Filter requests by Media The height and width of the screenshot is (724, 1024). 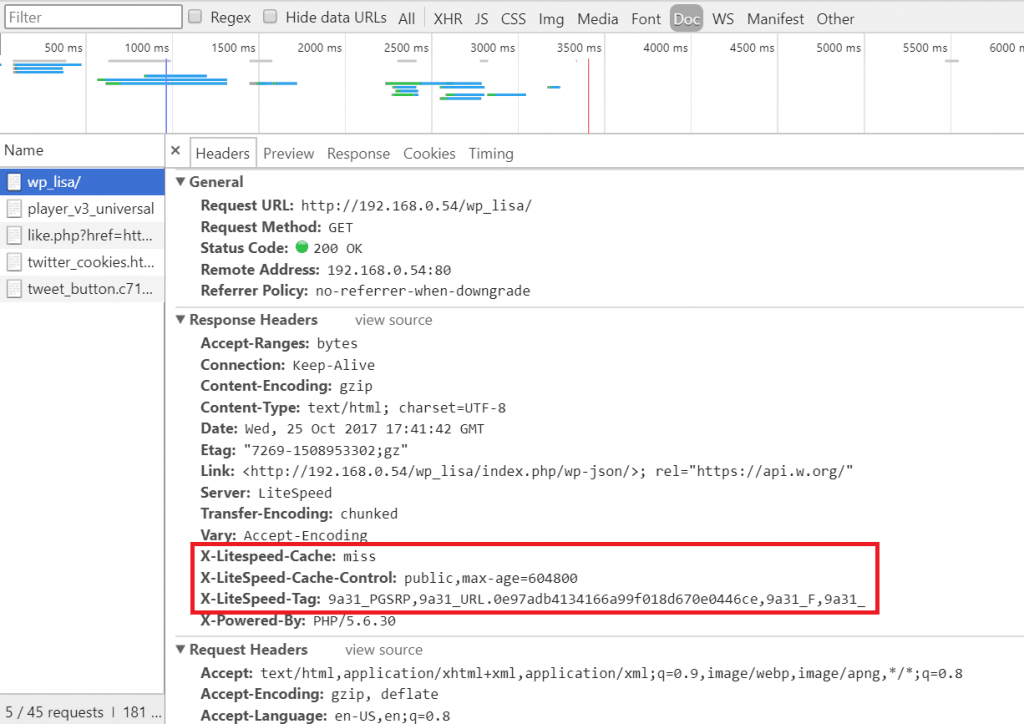[598, 19]
